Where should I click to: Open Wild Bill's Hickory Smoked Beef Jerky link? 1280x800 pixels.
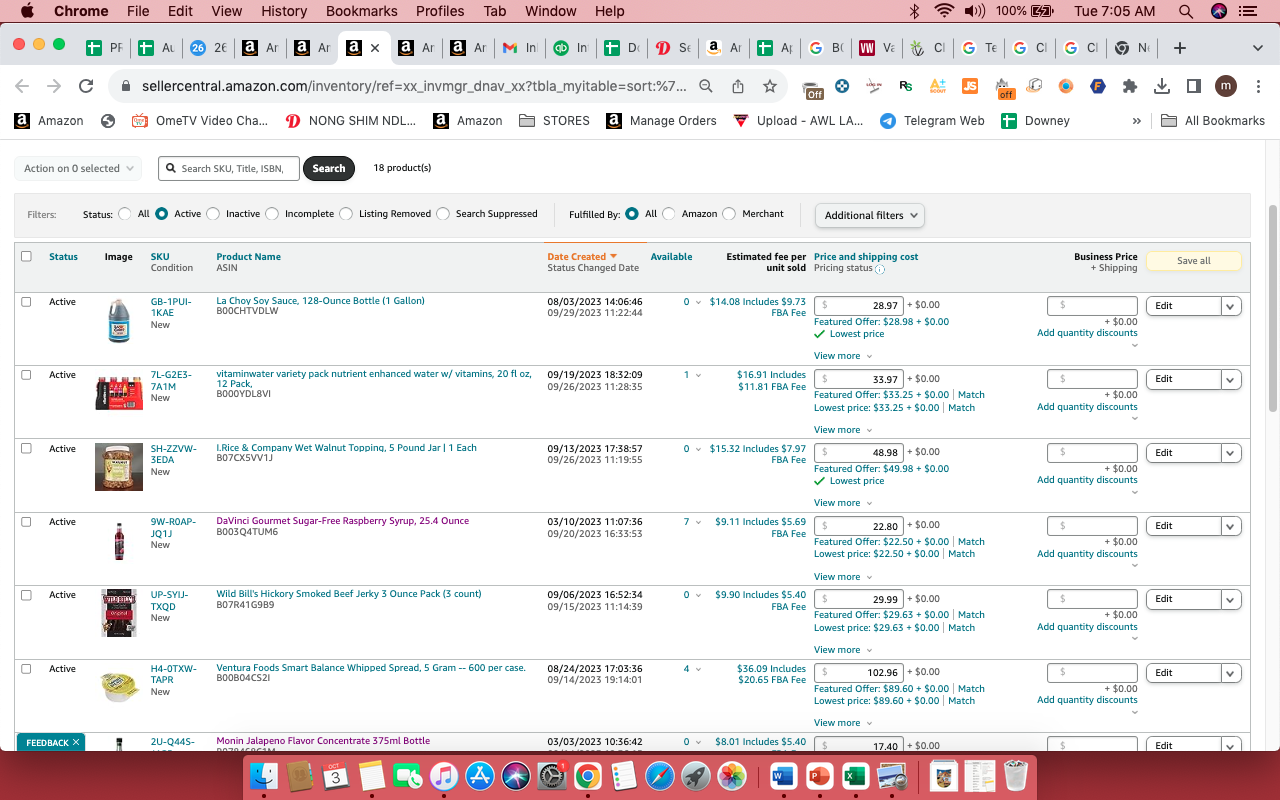click(349, 594)
